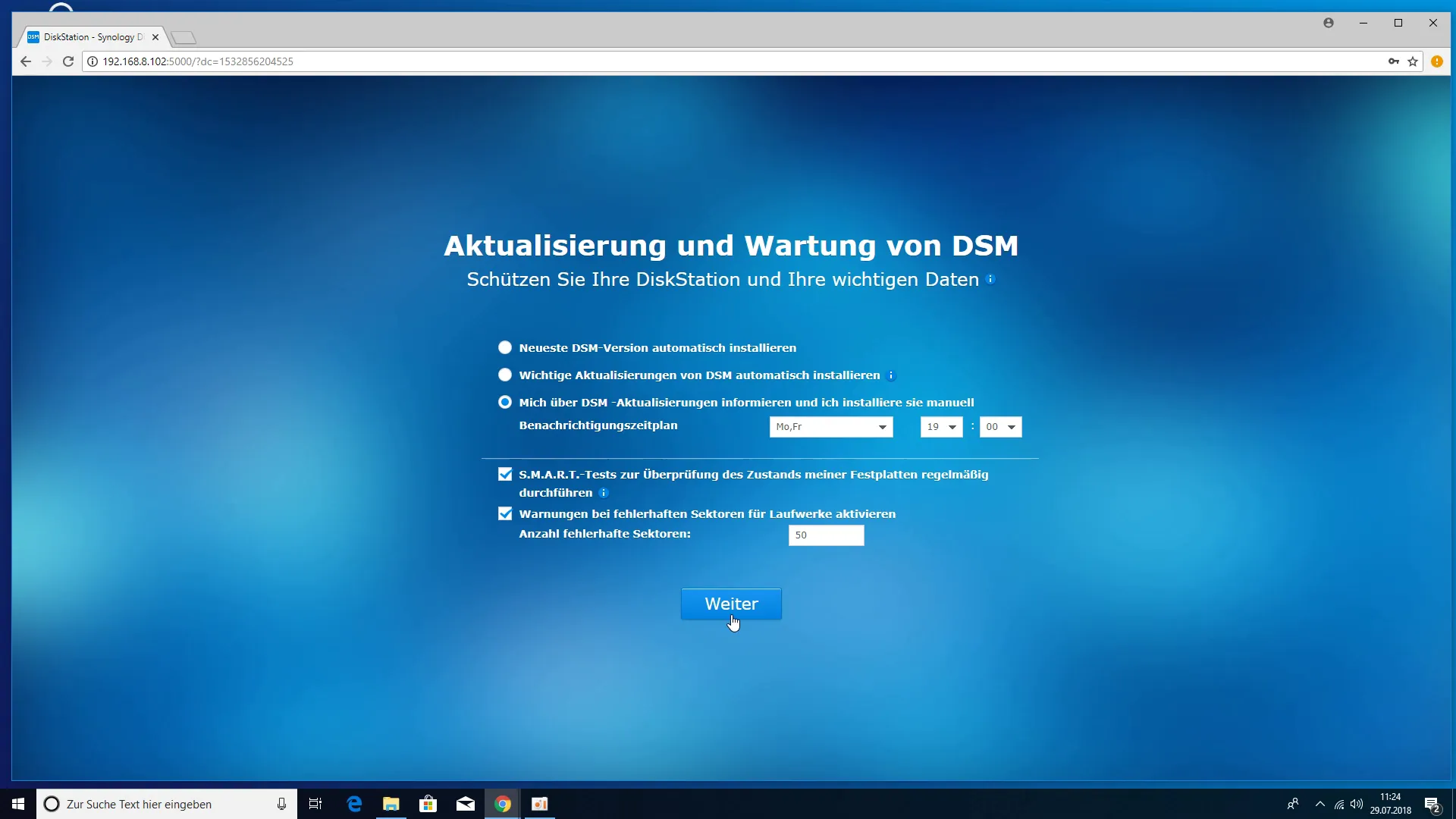
Task: Open the Action Center notifications icon
Action: [1432, 804]
